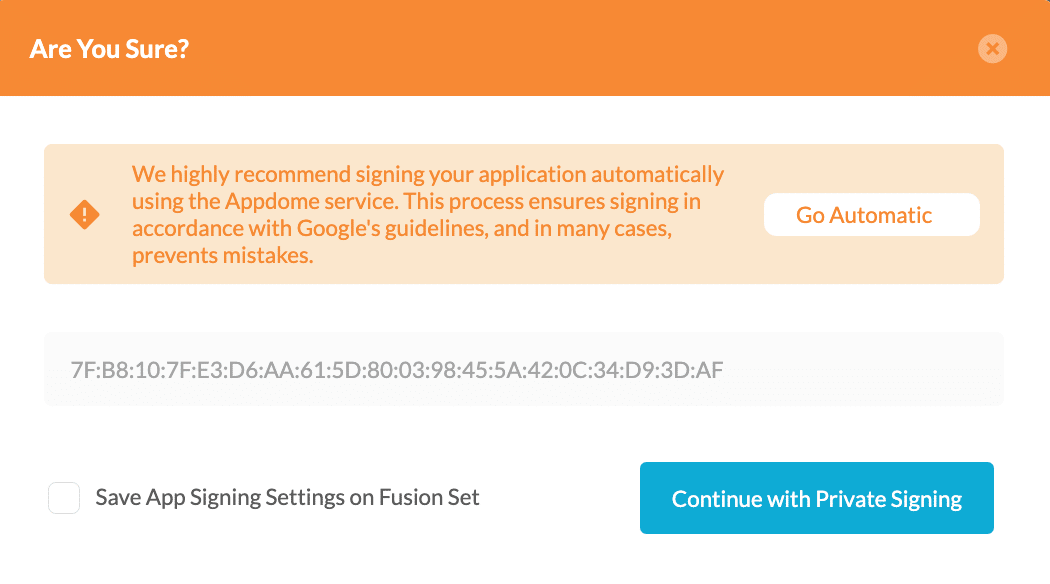Click inside the warning recommendation panel
1050x584 pixels.
(428, 214)
